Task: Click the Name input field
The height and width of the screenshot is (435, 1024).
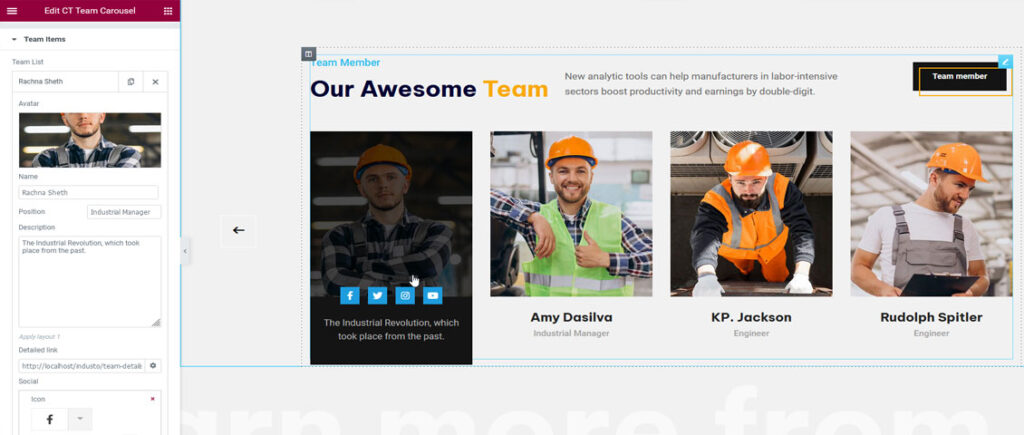Action: [88, 192]
